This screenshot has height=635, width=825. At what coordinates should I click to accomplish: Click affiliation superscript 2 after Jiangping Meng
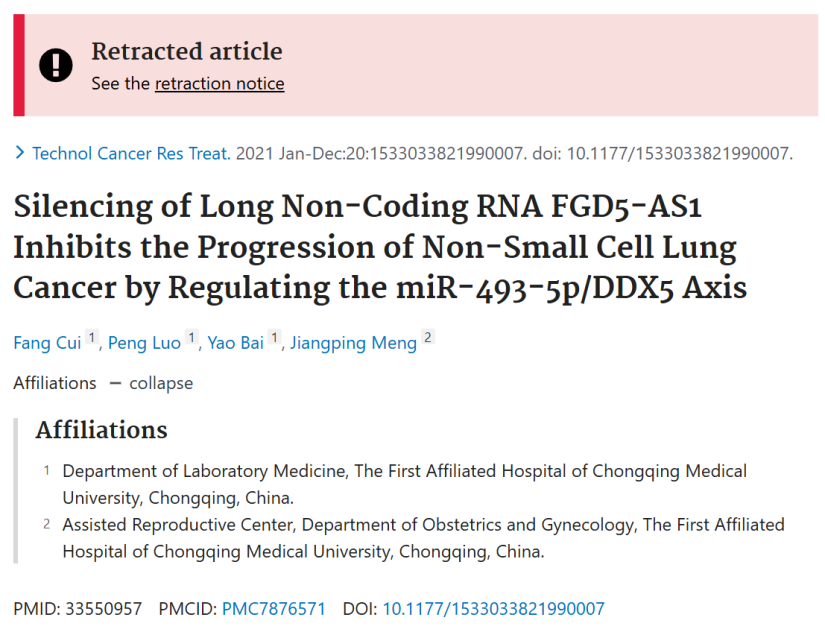tap(428, 337)
